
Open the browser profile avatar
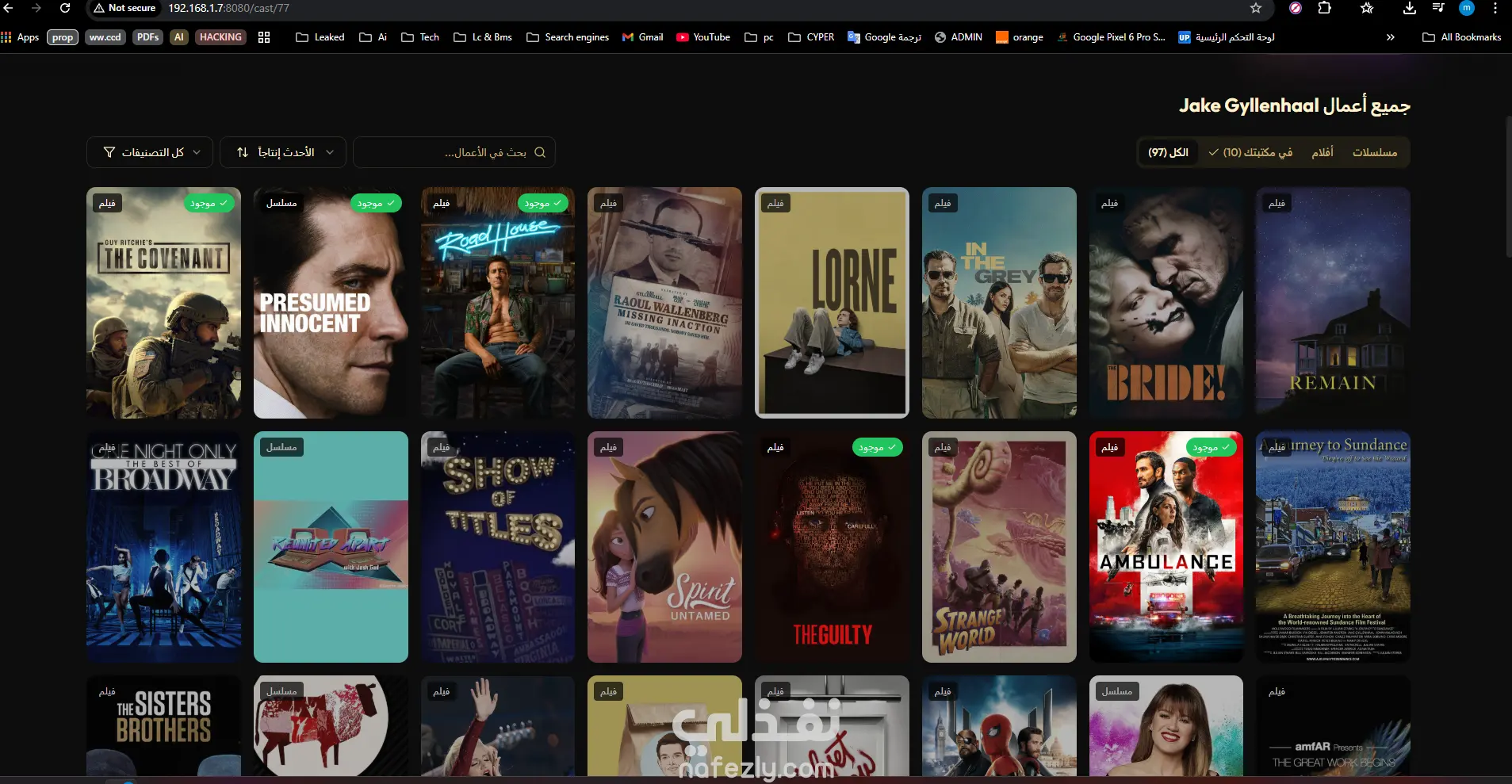1467,8
